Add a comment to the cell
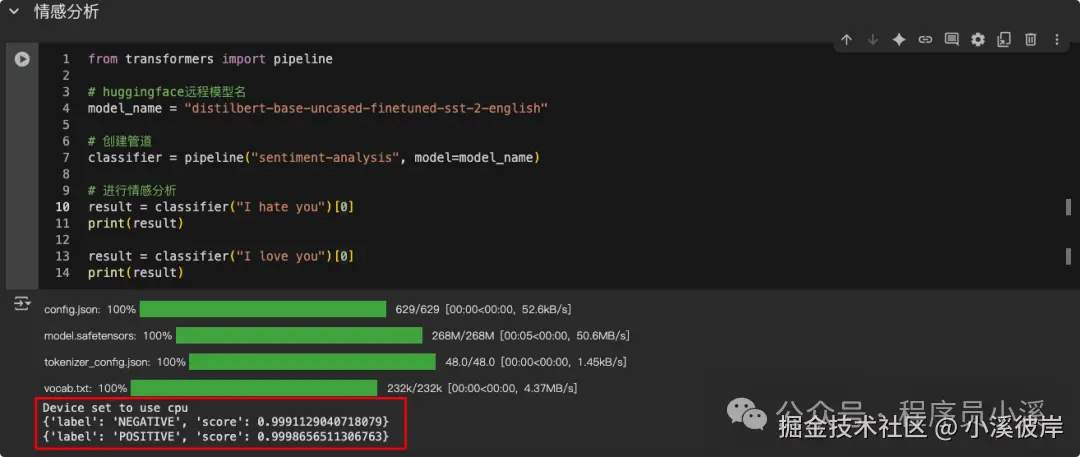The image size is (1080, 457). (x=951, y=40)
